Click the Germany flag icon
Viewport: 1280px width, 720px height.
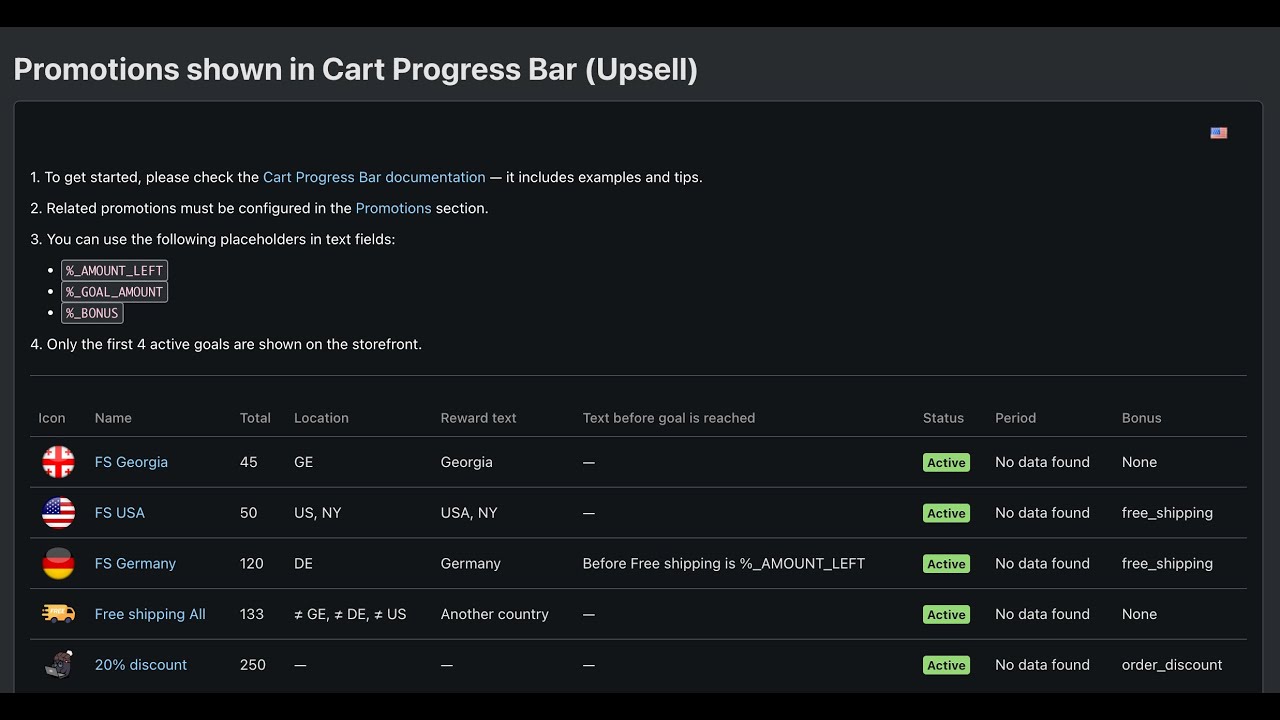58,564
